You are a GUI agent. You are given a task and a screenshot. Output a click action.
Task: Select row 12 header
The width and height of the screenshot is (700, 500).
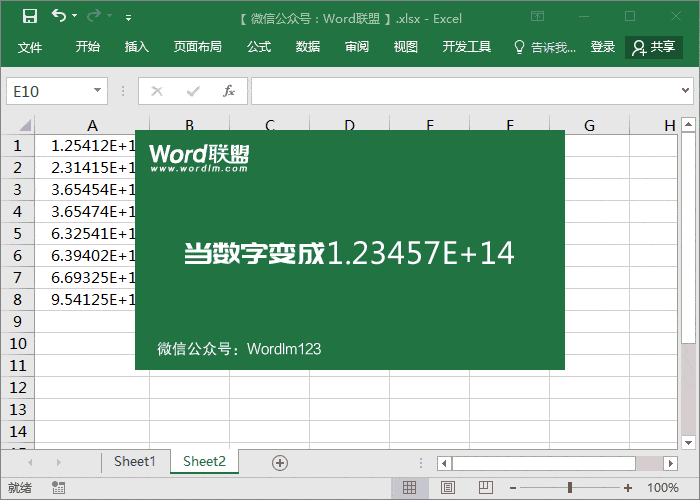pos(17,388)
